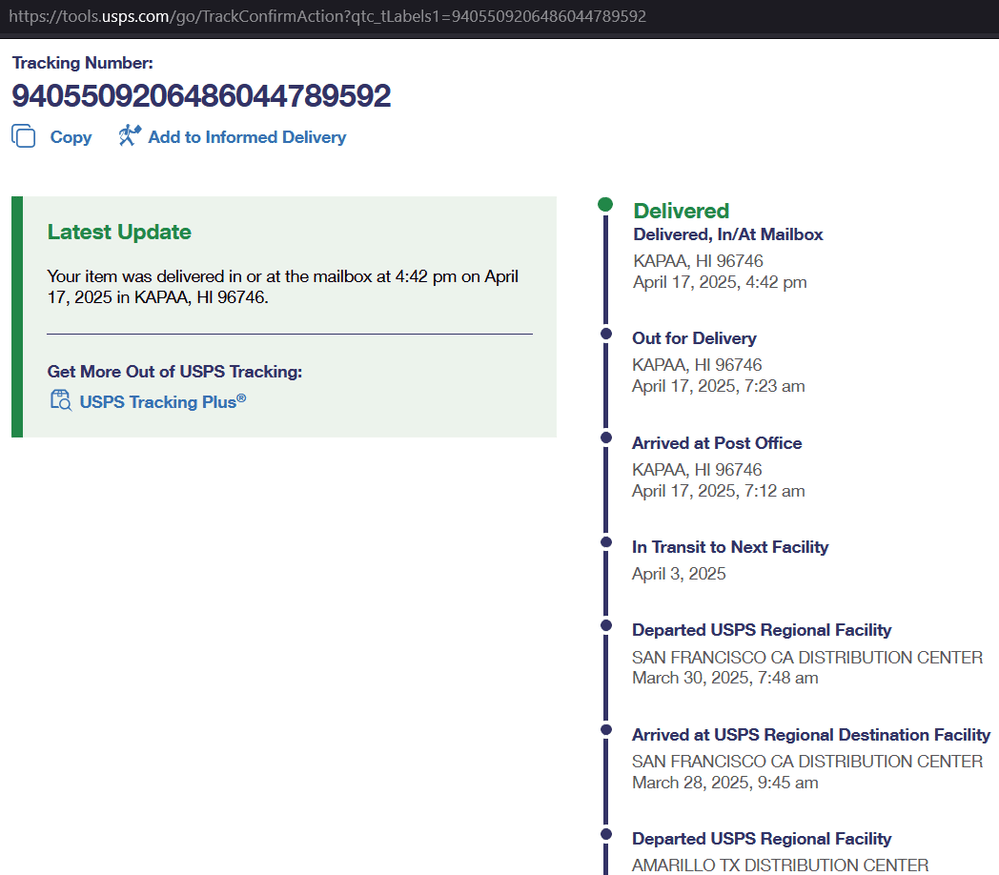Screen dimensions: 999x875
Task: Click the March 30 Departed Regional Facility dot
Action: pos(606,626)
